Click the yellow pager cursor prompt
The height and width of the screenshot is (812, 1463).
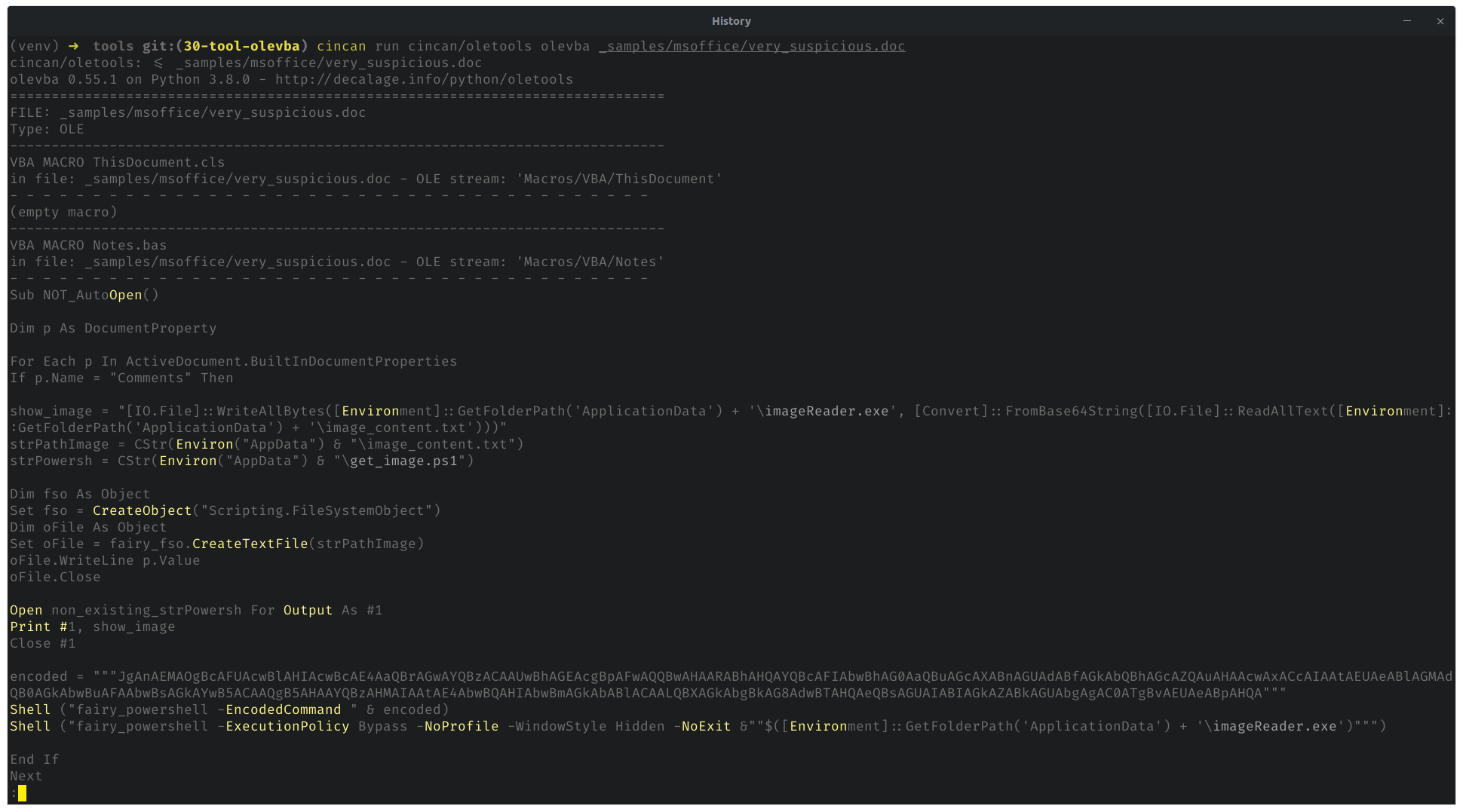[23, 793]
